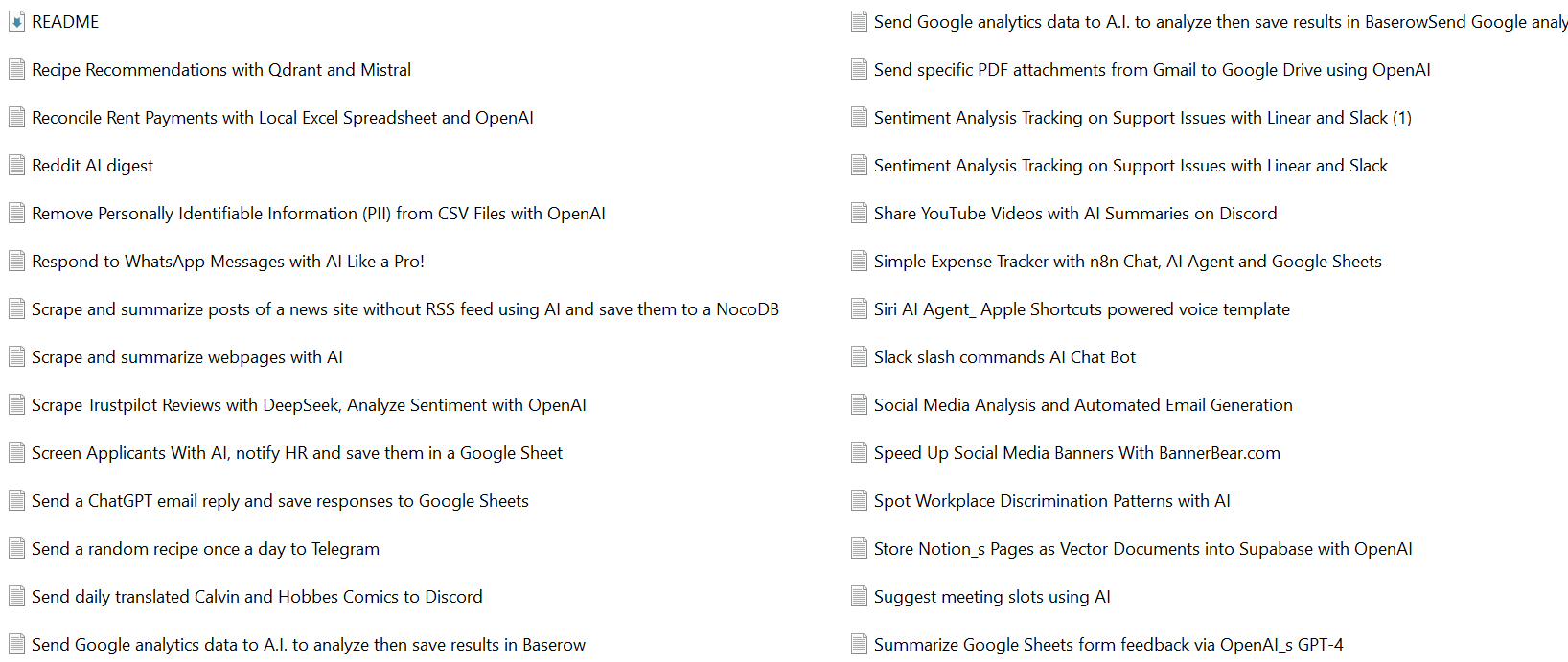Select Respond to WhatsApp Messages with AI file

coord(227,262)
